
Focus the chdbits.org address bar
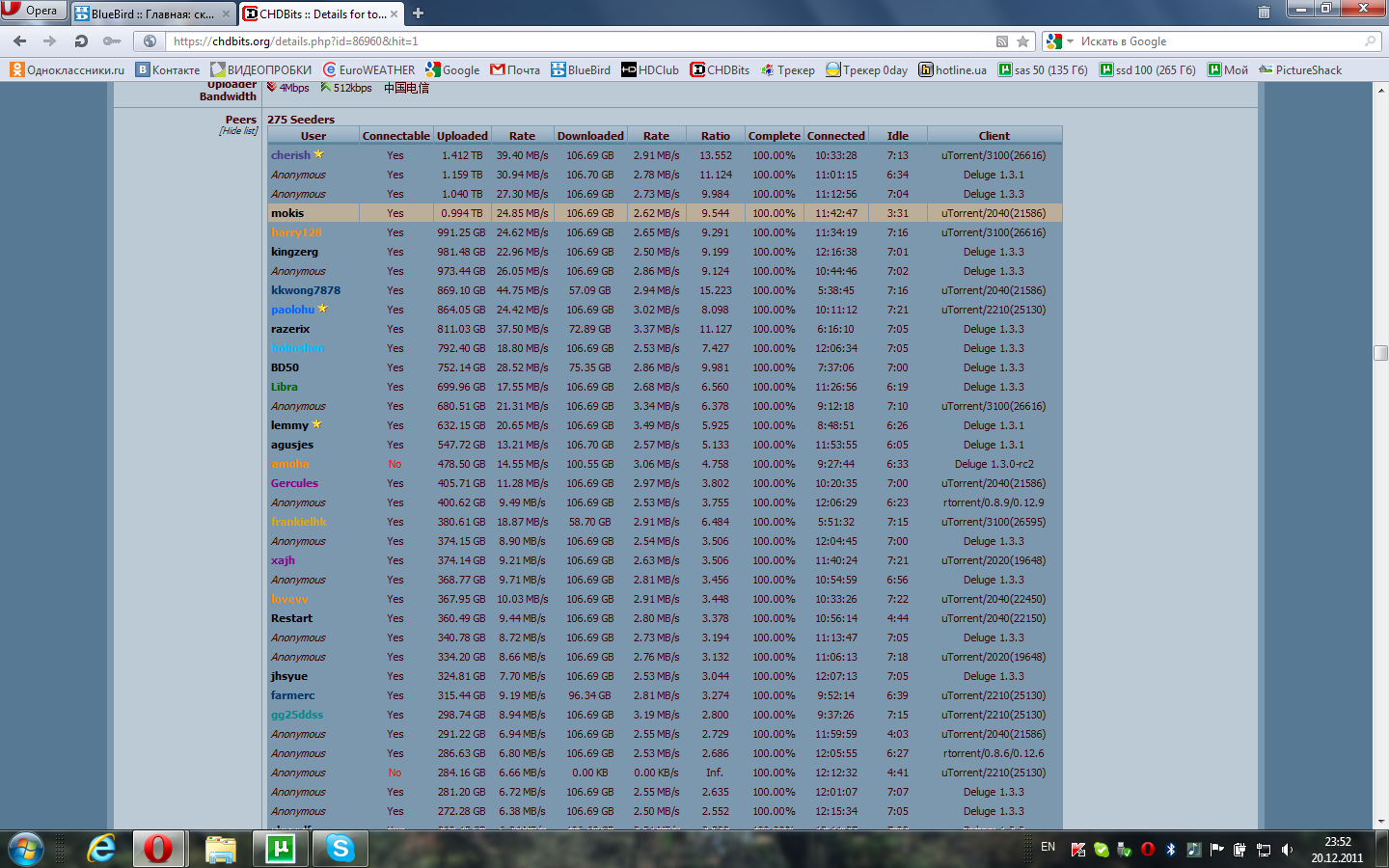[x=579, y=41]
